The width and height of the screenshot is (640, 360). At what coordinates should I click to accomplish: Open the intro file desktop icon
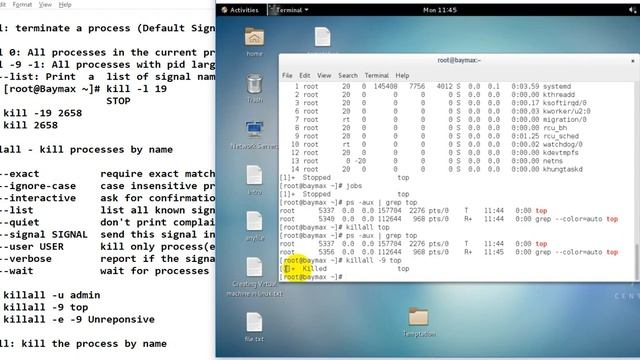254,176
